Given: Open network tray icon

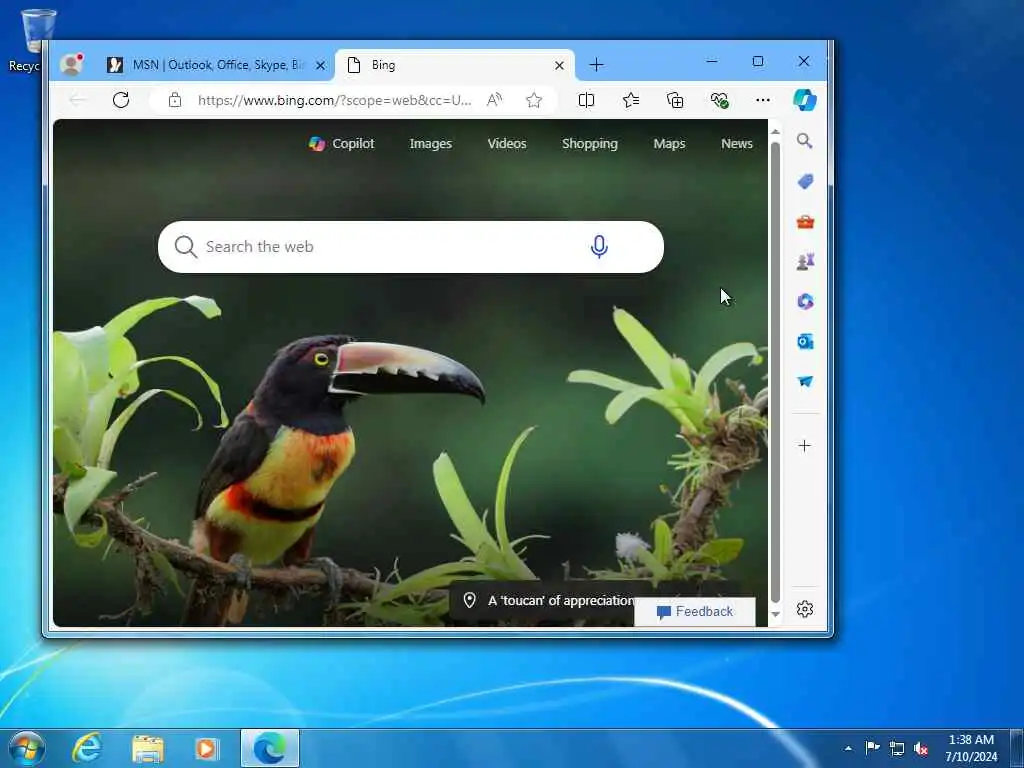Looking at the screenshot, I should coord(897,748).
